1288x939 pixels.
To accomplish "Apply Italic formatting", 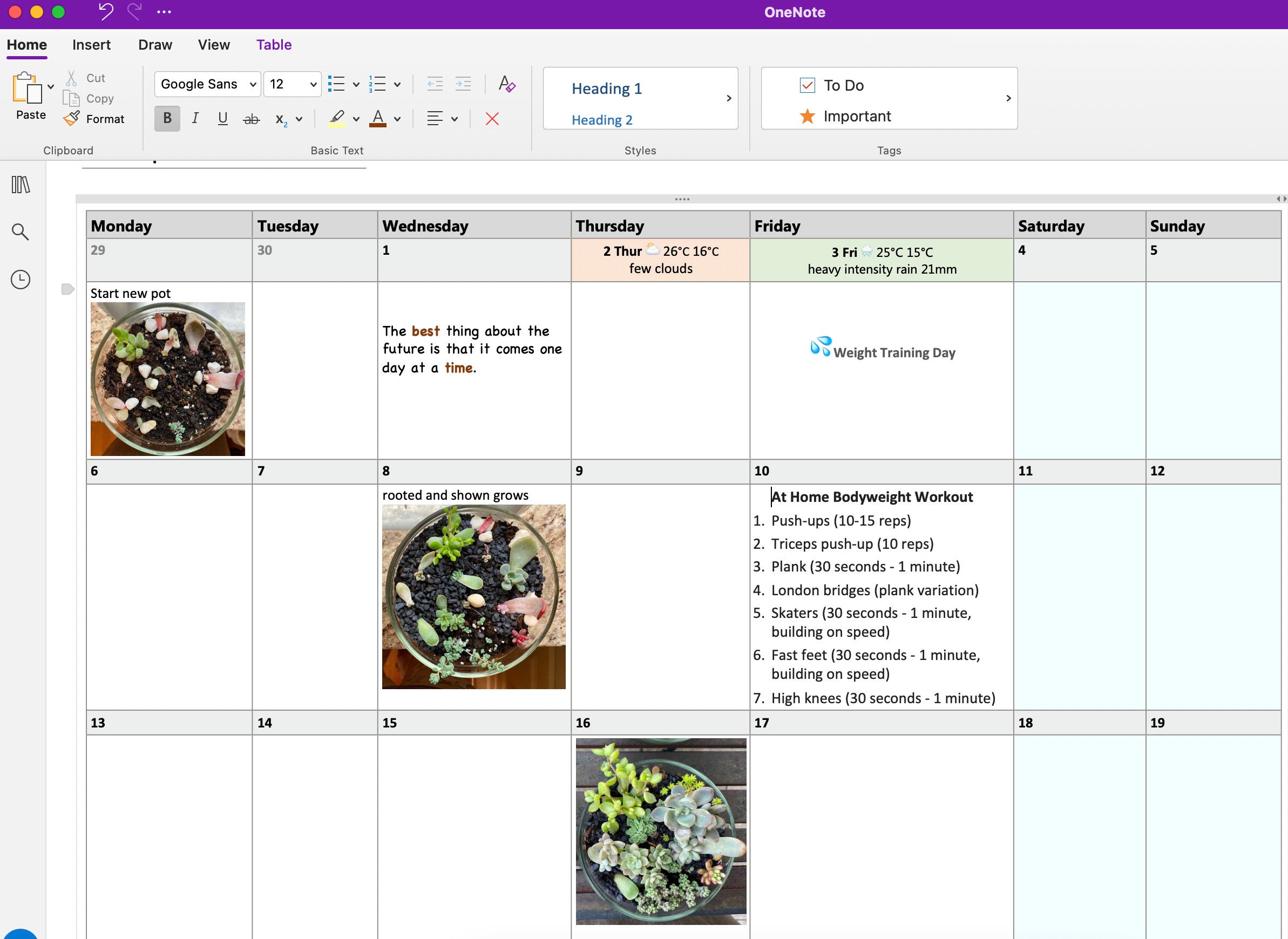I will [195, 119].
